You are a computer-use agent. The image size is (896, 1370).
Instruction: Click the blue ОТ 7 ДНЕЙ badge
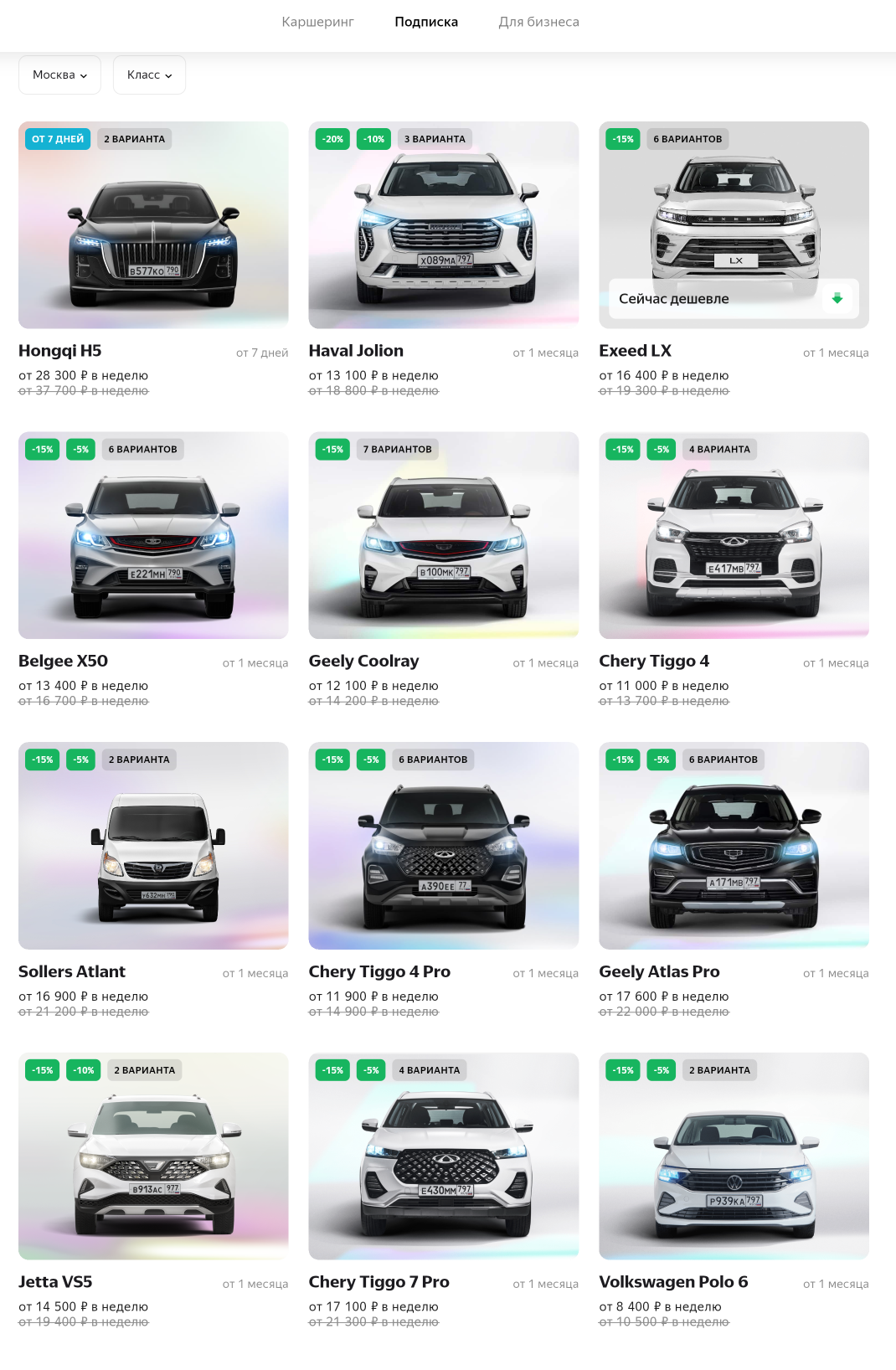pos(58,139)
